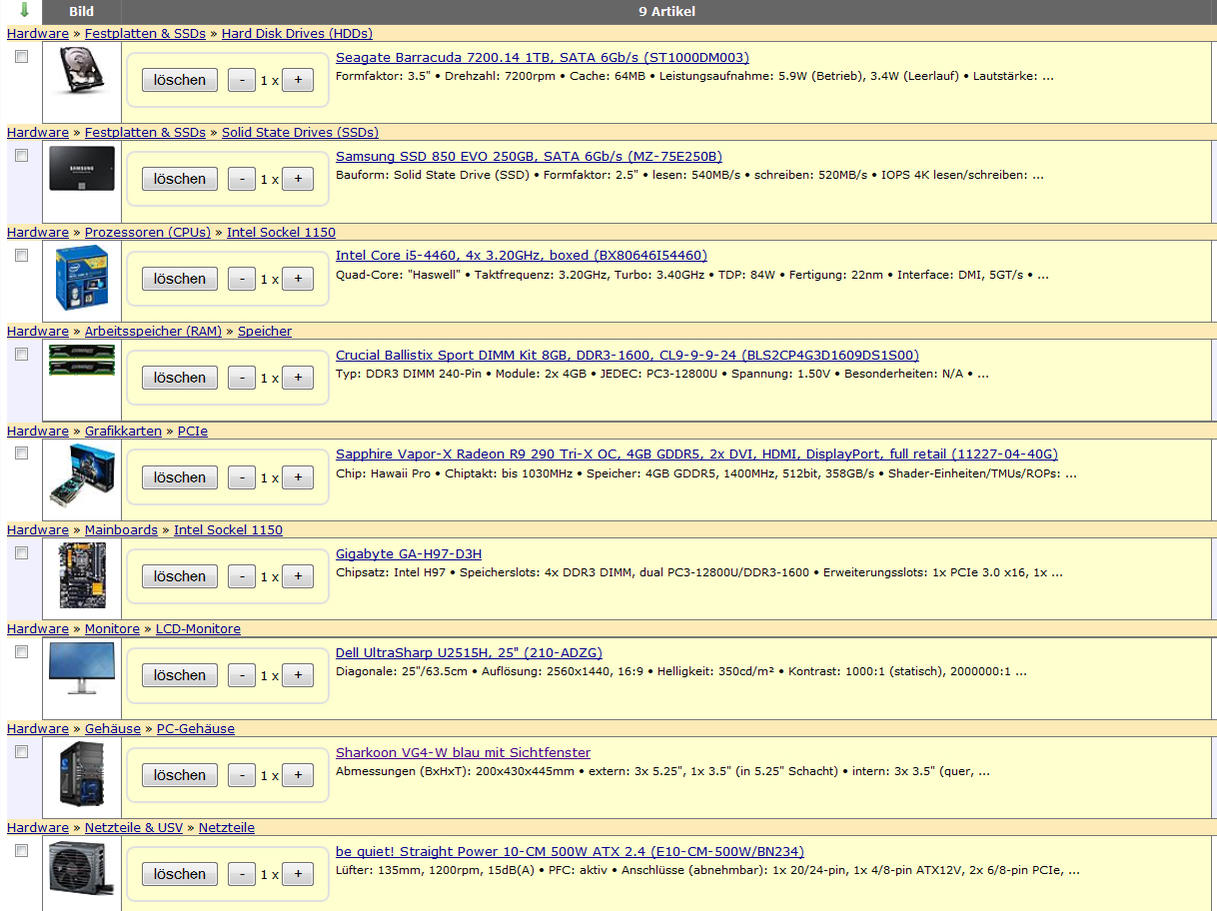This screenshot has height=911, width=1217.
Task: Select the Intel Core i5-4460 checkbox
Action: 22,255
